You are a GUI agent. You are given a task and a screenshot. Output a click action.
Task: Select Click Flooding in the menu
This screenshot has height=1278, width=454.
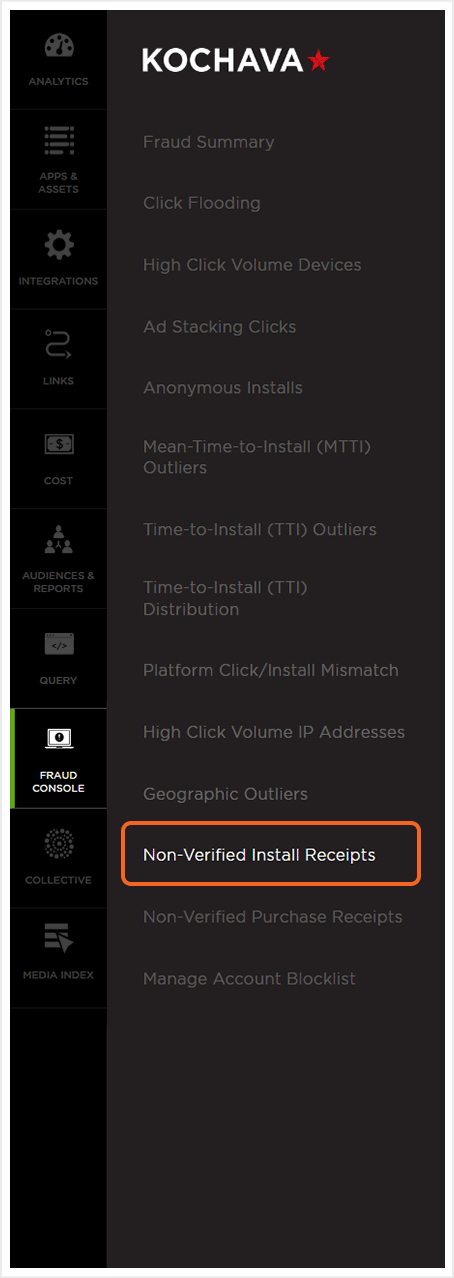(202, 203)
